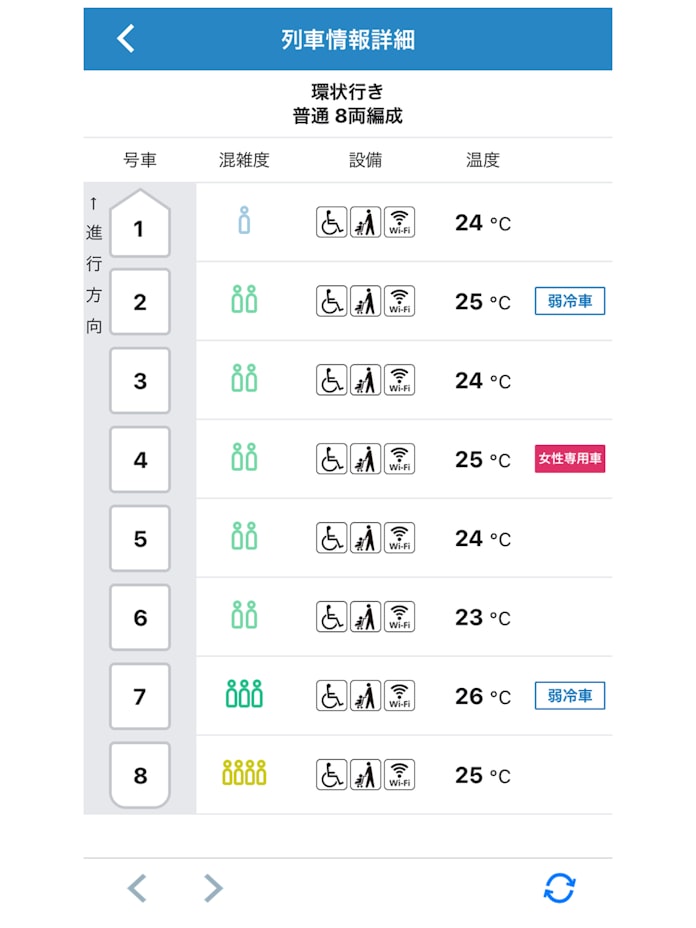Screen dimensions: 696x928
Task: Tap the back arrow in header
Action: pyautogui.click(x=126, y=39)
